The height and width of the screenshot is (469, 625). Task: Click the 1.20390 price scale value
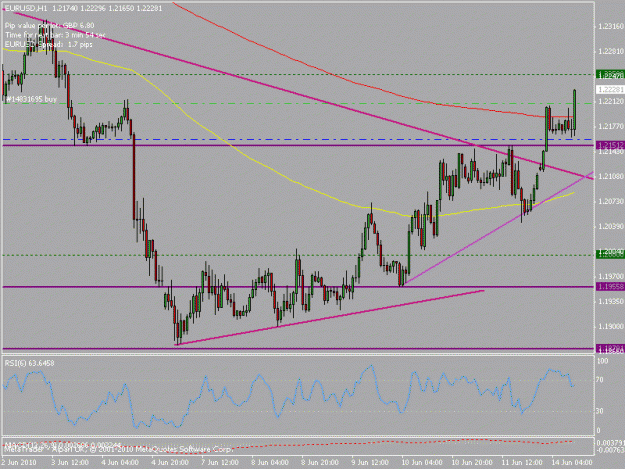point(611,226)
